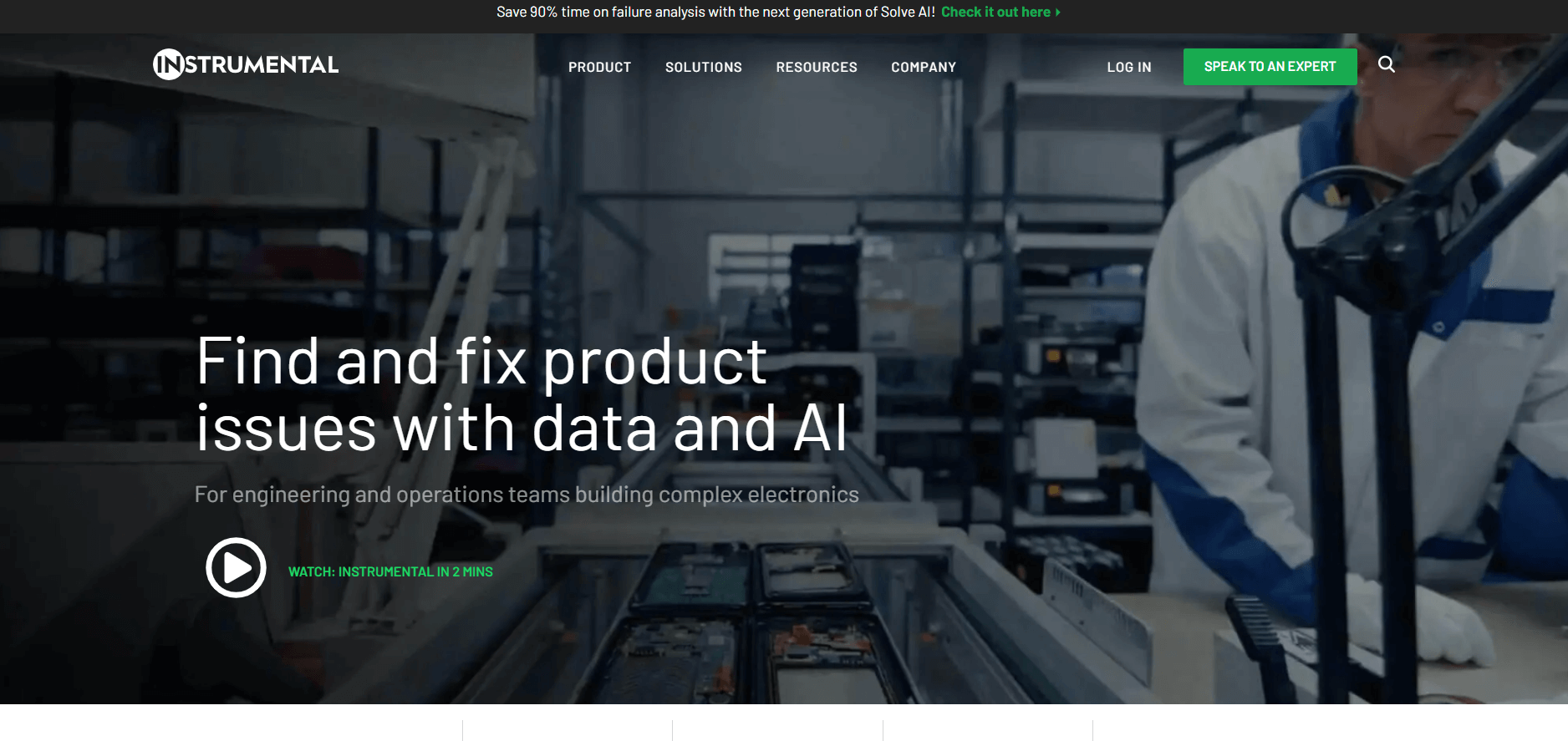Open the search magnifier icon

tap(1386, 64)
